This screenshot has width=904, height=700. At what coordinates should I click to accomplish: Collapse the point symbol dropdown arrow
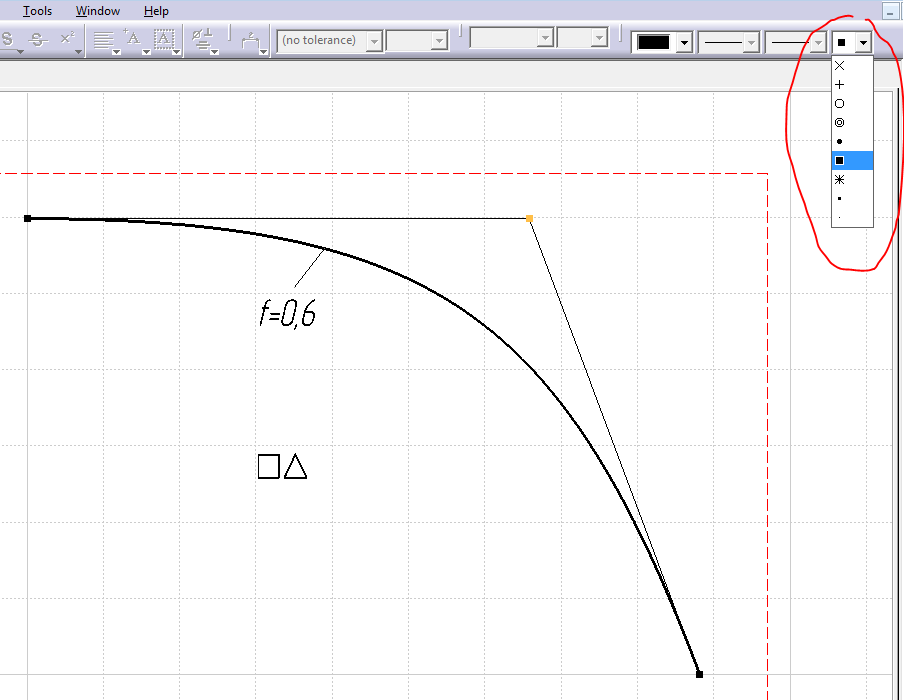863,43
